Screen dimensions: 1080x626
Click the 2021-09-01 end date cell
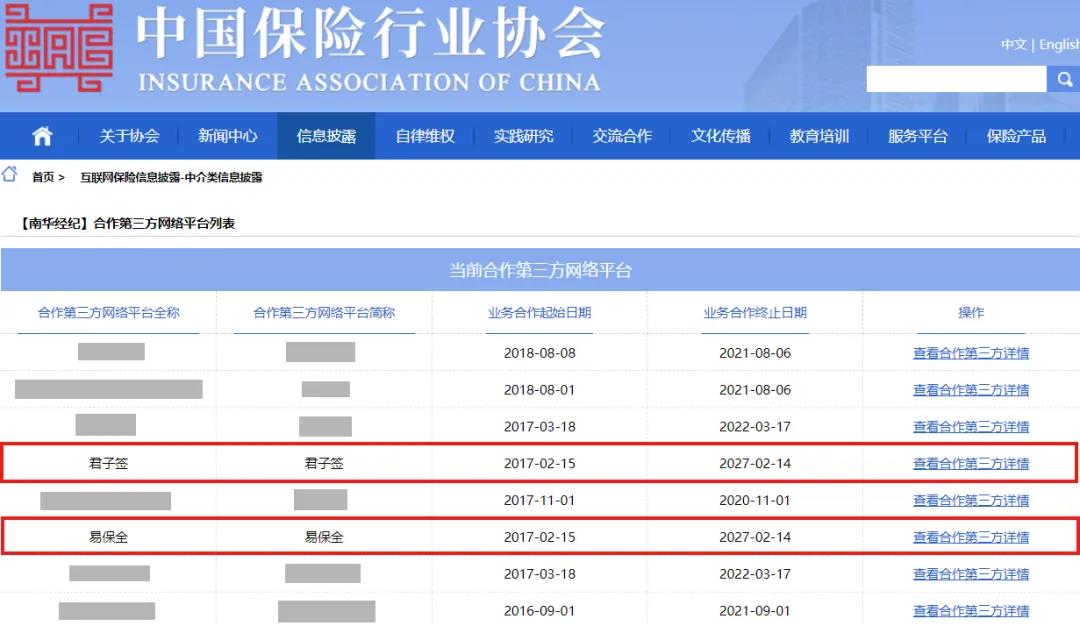coord(755,611)
